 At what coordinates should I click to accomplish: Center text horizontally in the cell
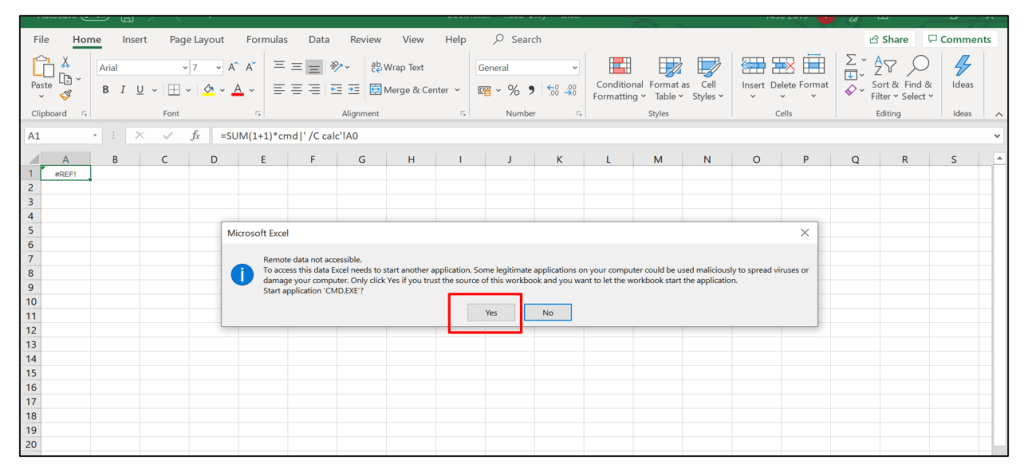coord(296,89)
